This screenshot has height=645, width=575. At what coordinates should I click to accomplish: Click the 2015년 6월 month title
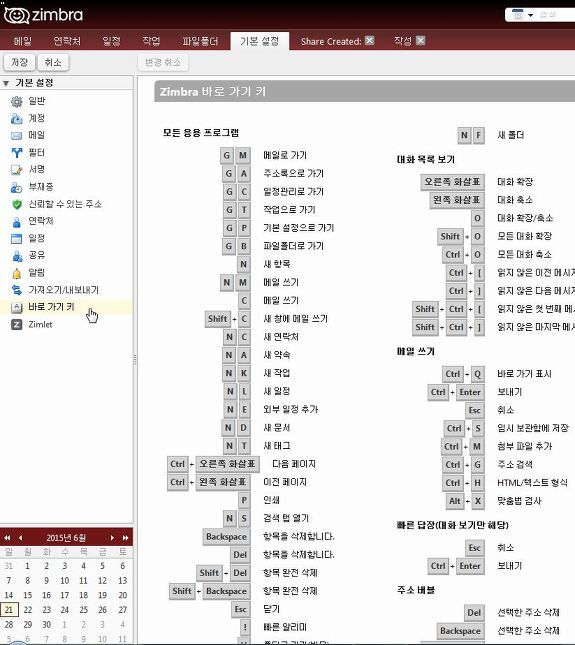coord(66,538)
